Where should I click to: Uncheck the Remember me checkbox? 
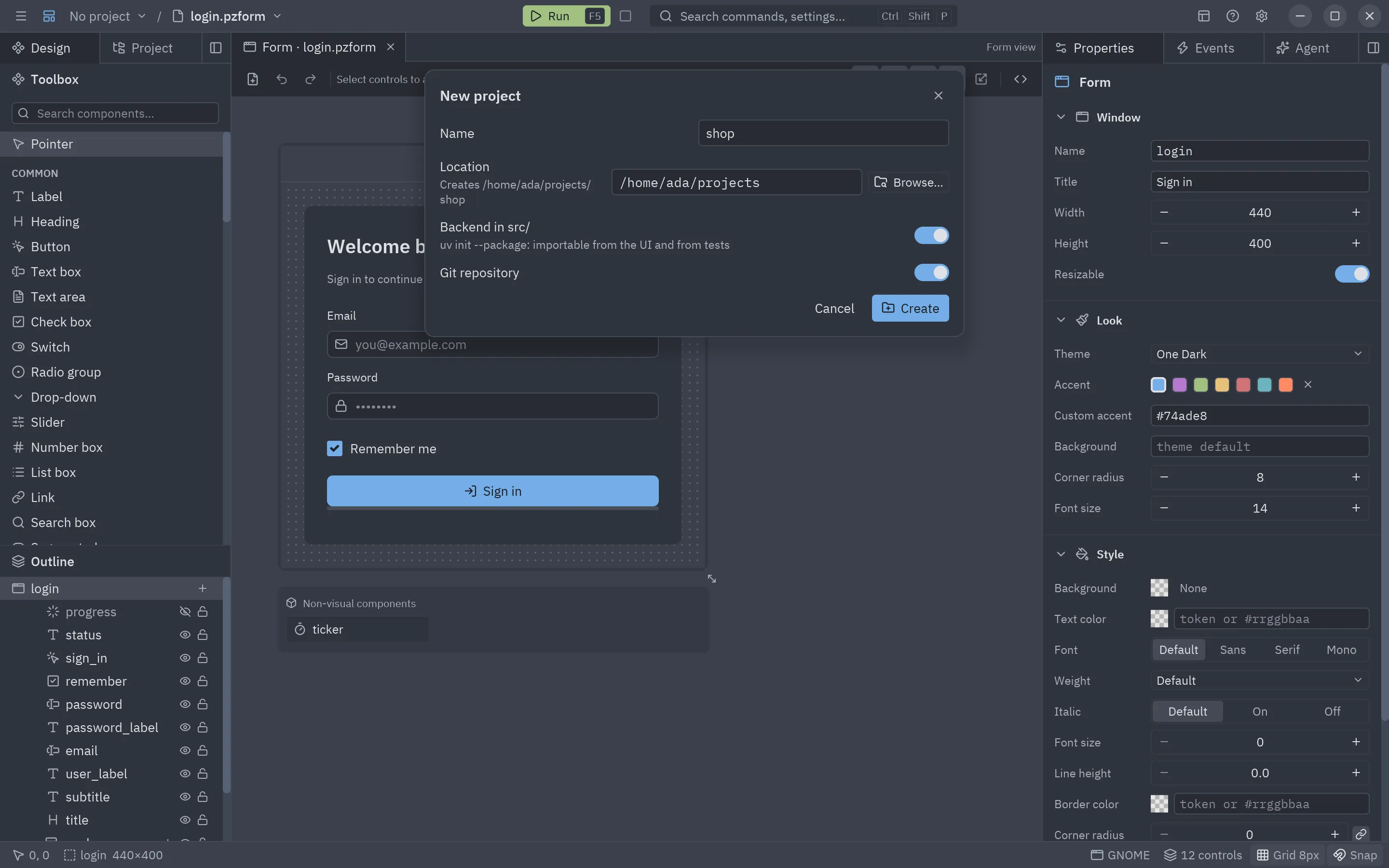pyautogui.click(x=335, y=448)
